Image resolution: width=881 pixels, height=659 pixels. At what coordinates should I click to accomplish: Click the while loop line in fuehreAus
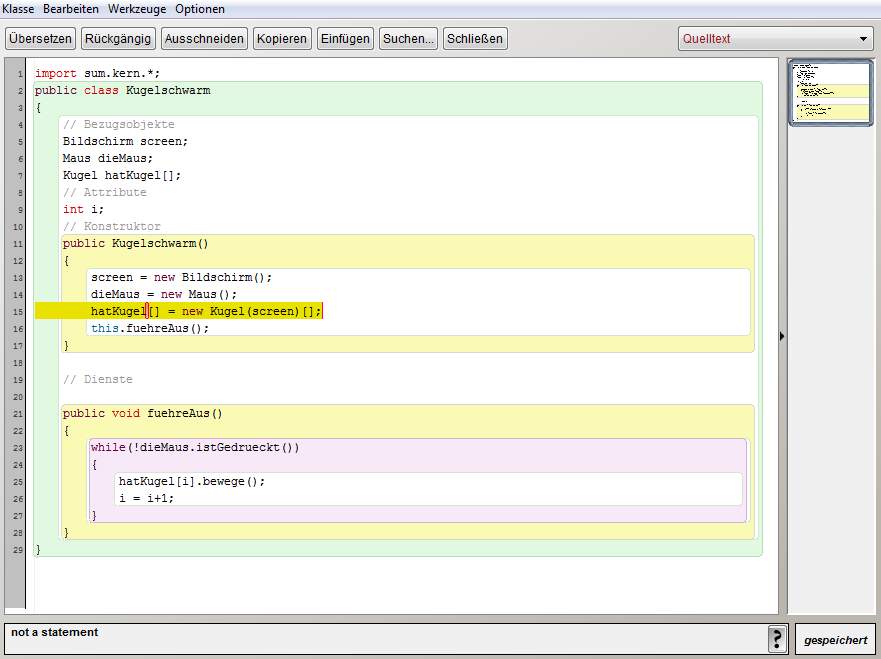[x=195, y=448]
